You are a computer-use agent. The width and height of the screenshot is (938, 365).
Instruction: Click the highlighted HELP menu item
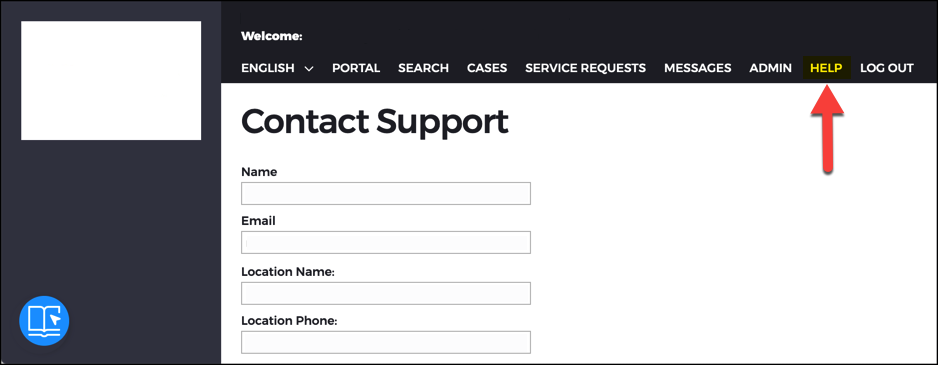click(x=826, y=68)
